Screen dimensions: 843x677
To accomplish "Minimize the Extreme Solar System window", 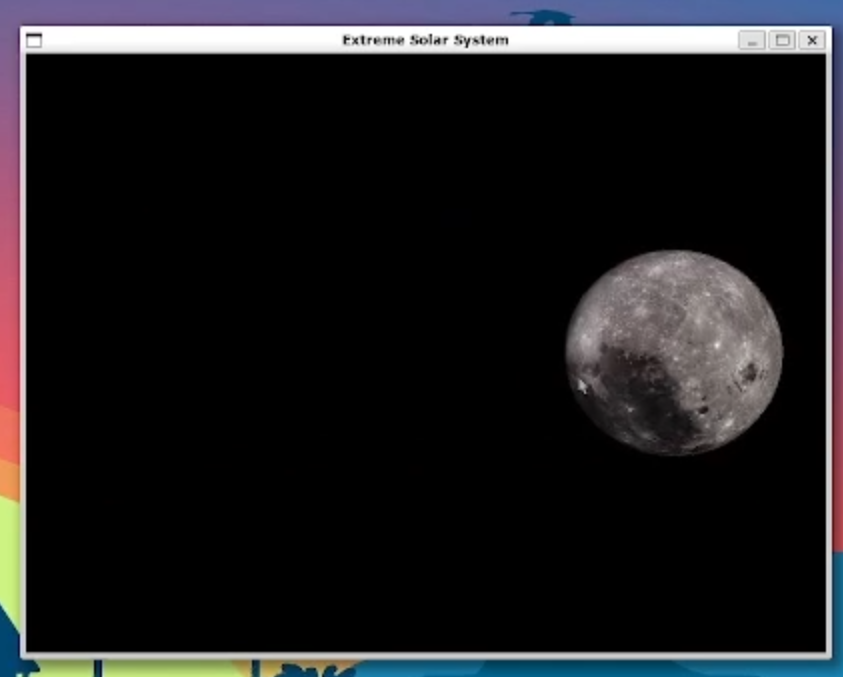I will [x=752, y=40].
